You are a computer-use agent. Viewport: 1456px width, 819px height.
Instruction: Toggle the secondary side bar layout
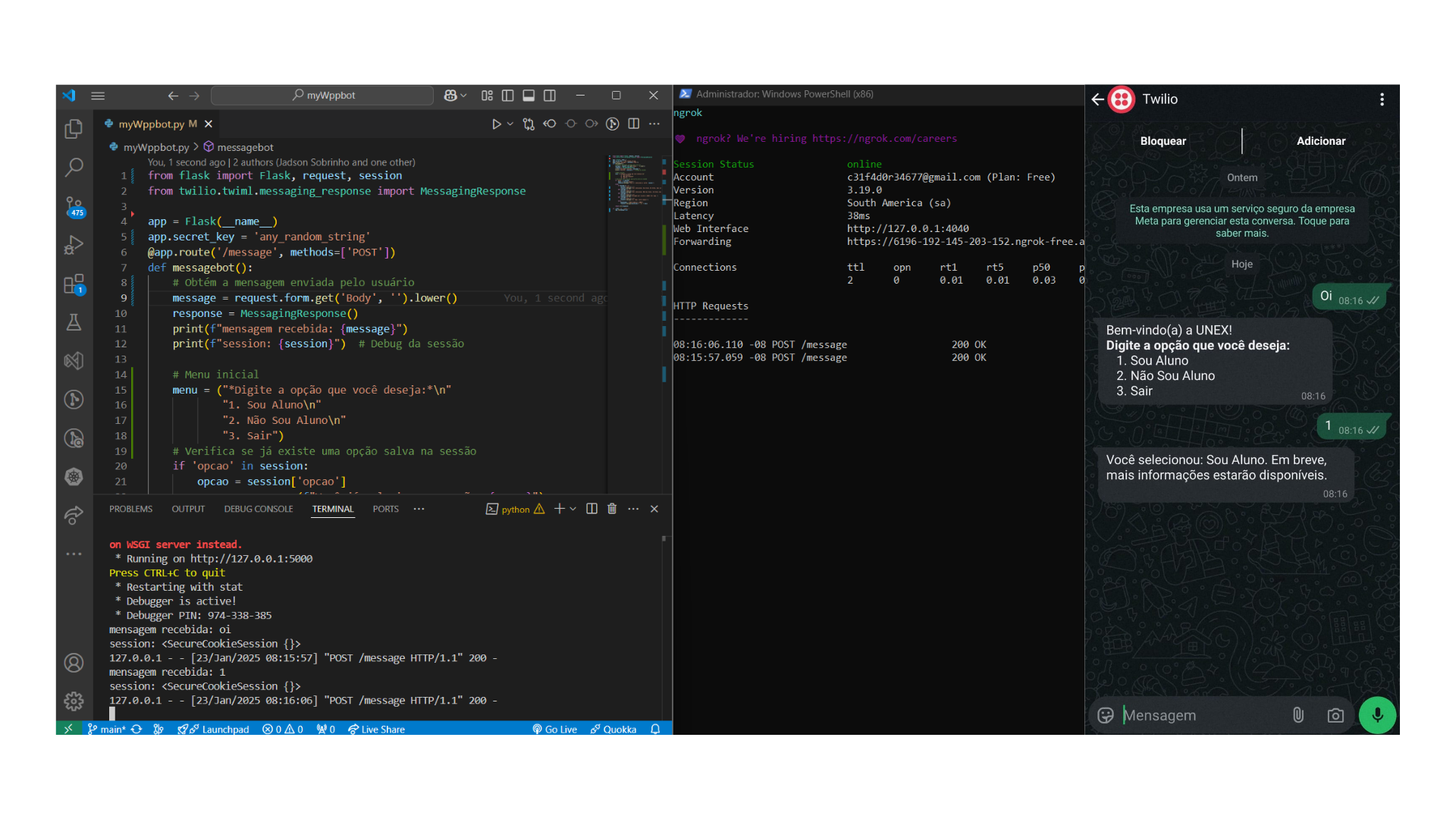(550, 96)
